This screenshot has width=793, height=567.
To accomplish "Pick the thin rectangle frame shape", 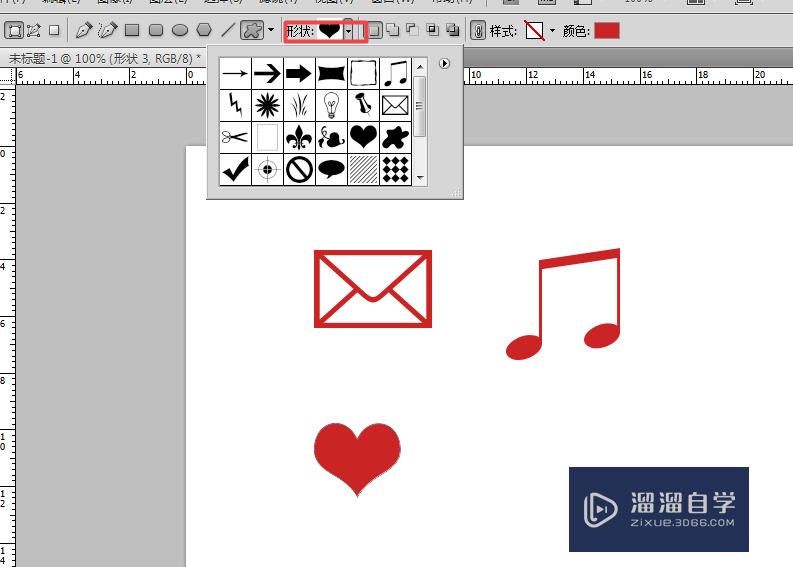I will point(267,137).
